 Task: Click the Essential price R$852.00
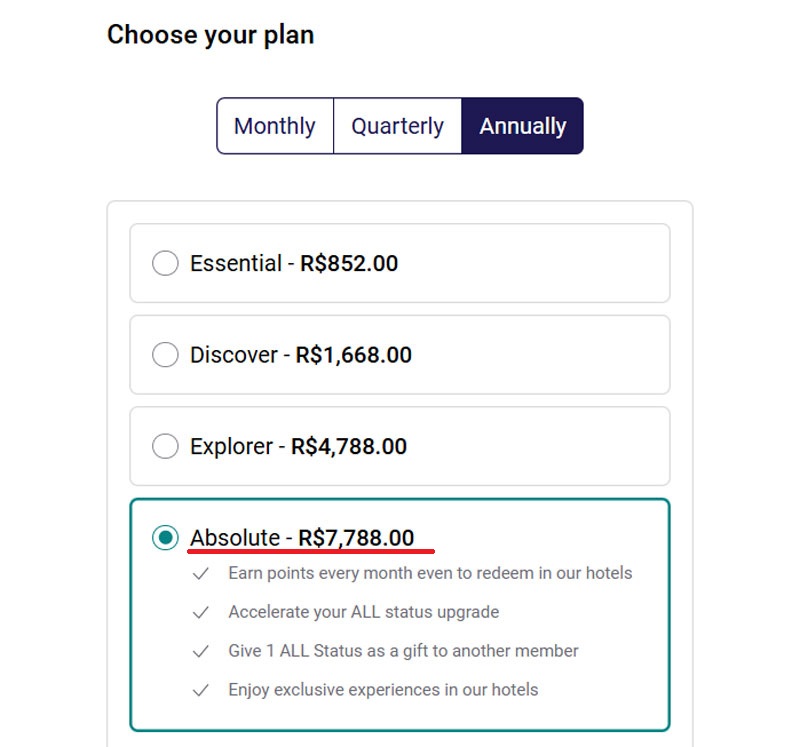pos(349,264)
